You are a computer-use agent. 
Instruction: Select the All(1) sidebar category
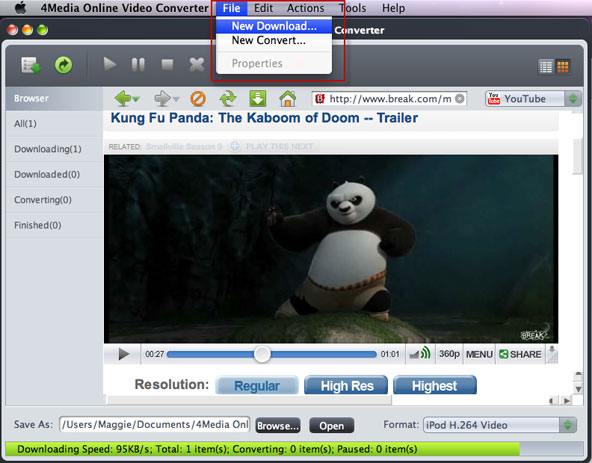54,124
